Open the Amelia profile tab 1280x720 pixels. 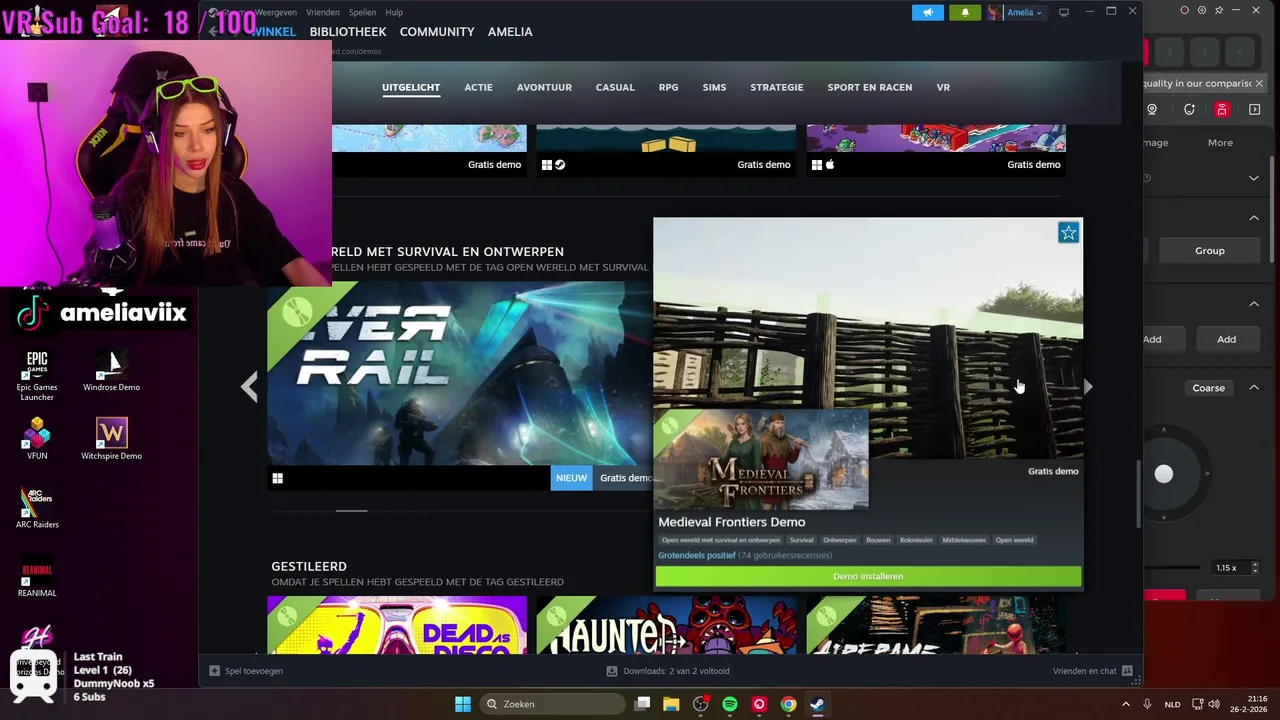[510, 32]
